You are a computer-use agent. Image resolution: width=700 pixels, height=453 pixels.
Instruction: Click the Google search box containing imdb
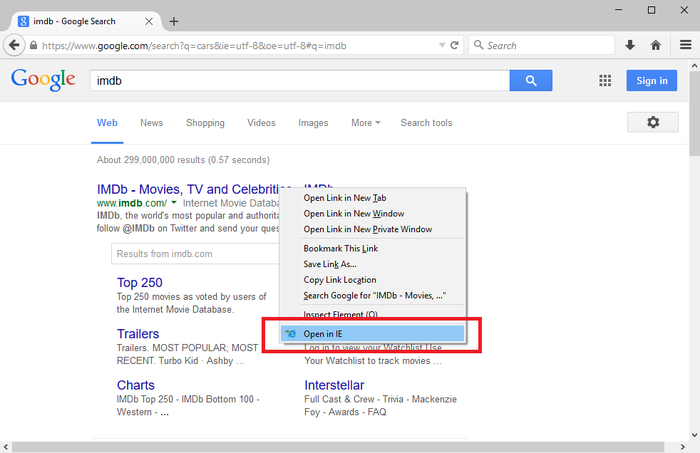point(300,81)
